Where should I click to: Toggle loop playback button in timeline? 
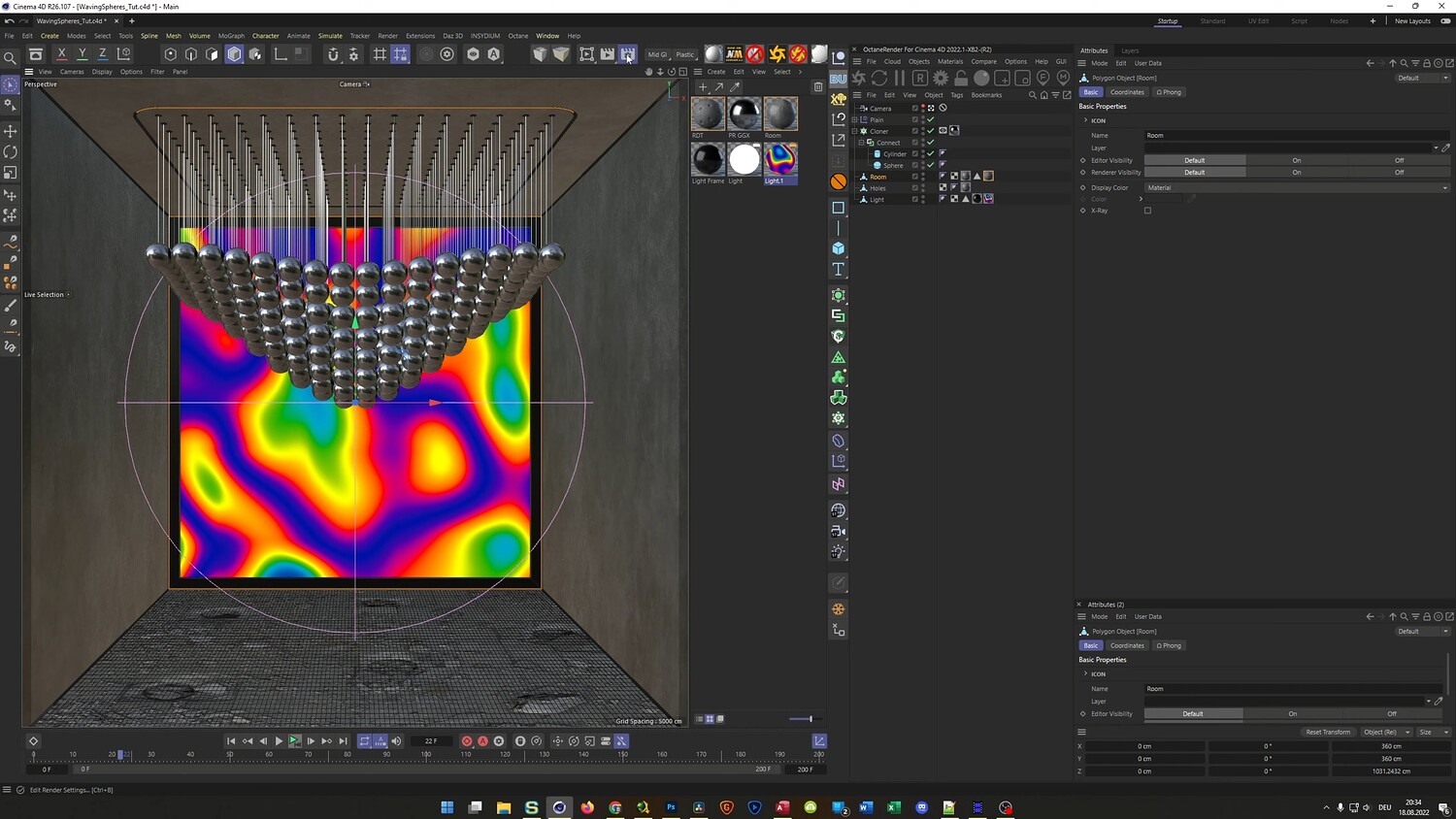click(365, 741)
